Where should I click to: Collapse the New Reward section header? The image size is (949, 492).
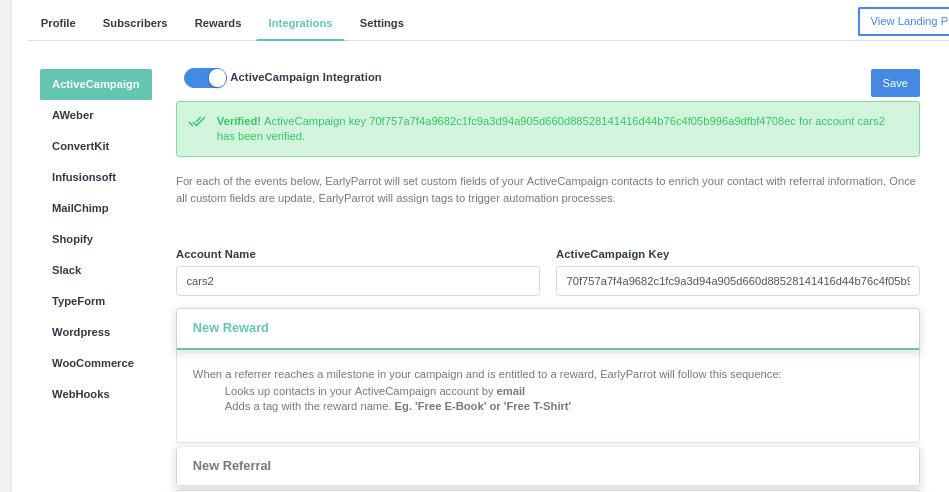click(x=548, y=329)
